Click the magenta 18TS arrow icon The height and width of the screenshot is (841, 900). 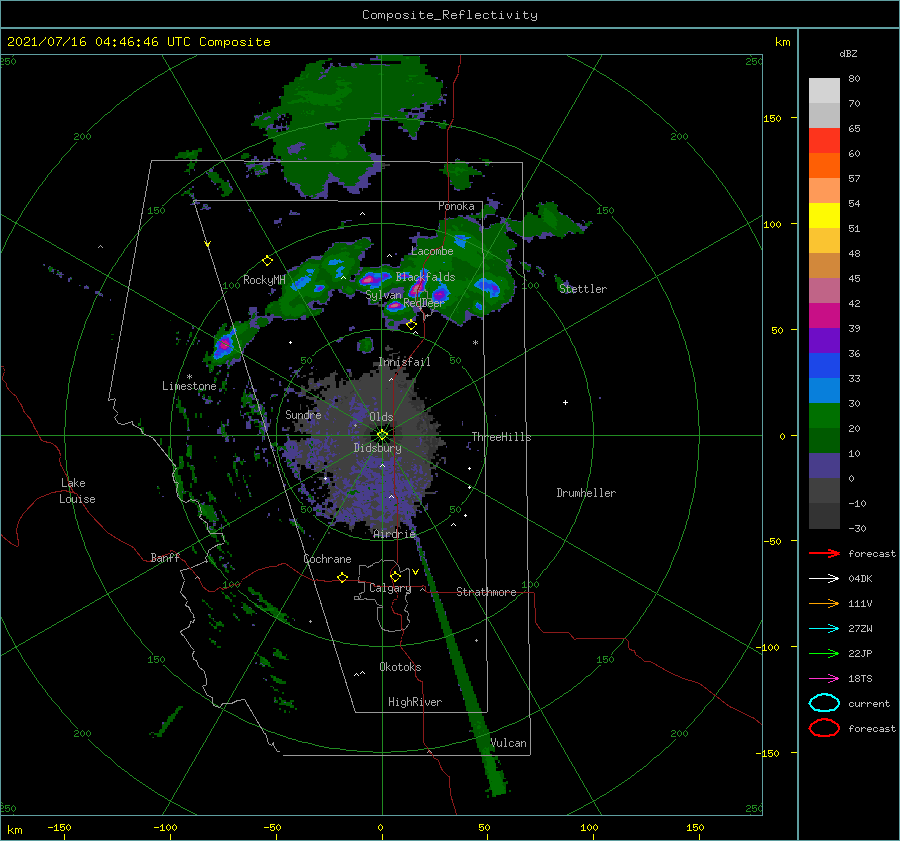(824, 678)
